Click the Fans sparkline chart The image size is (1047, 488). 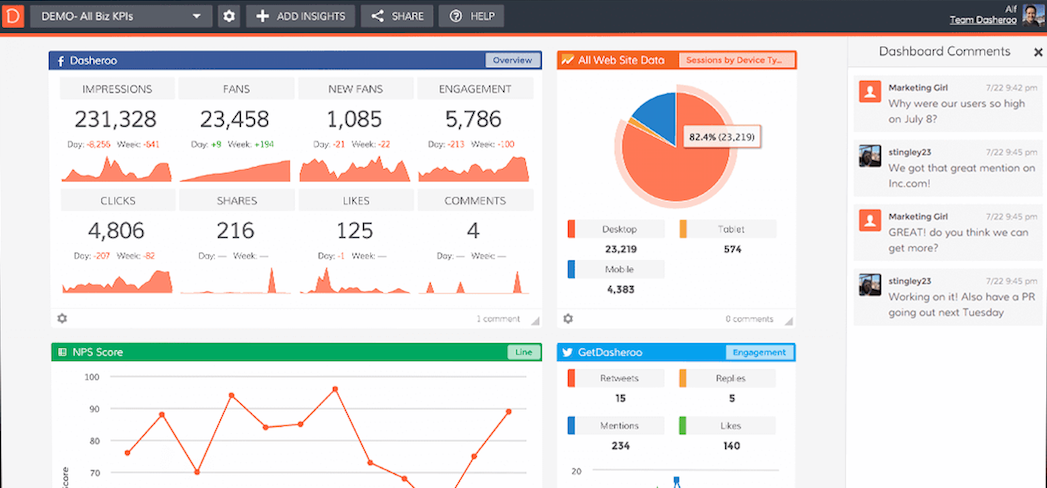pos(235,171)
